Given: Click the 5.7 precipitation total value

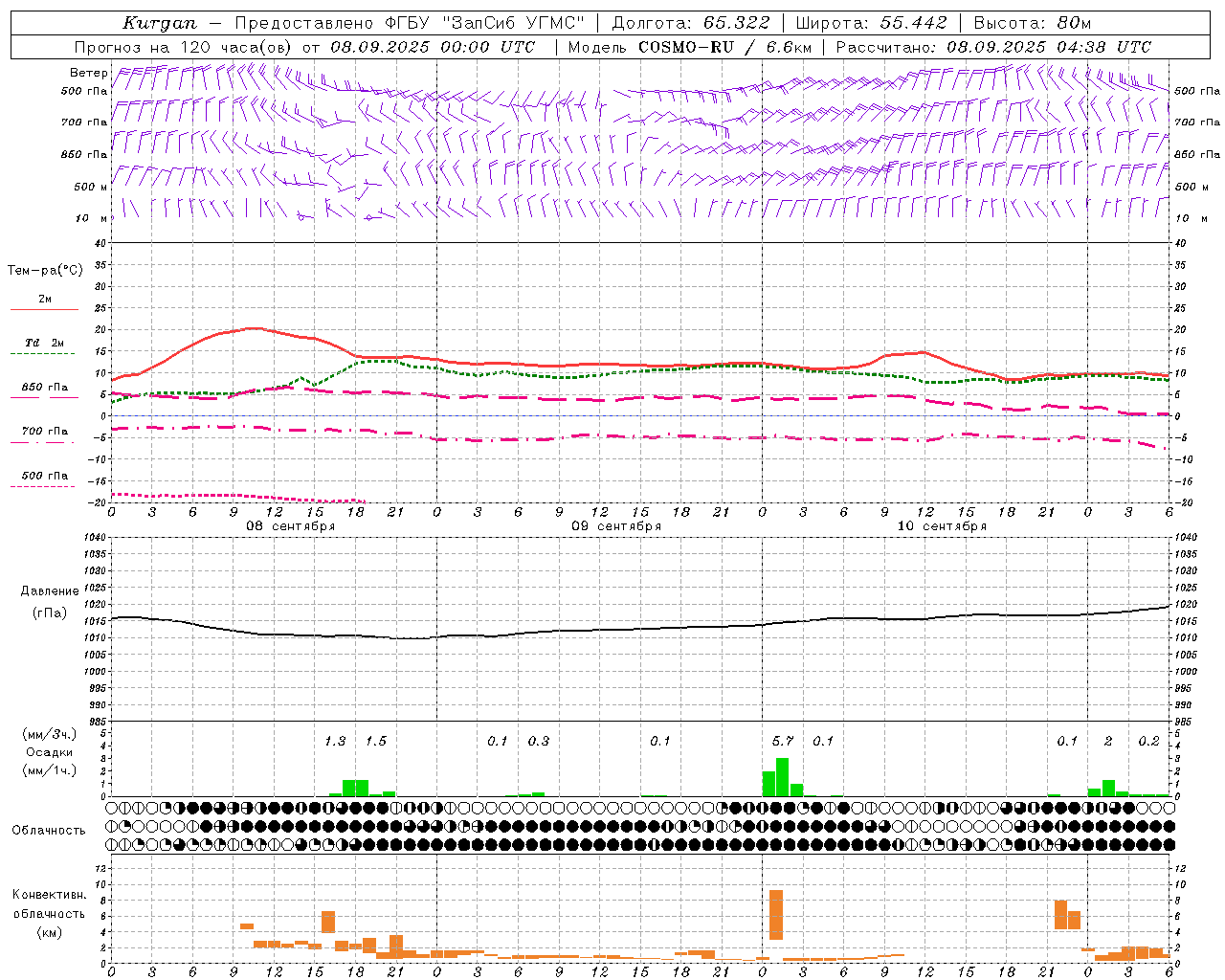Looking at the screenshot, I should click(783, 741).
